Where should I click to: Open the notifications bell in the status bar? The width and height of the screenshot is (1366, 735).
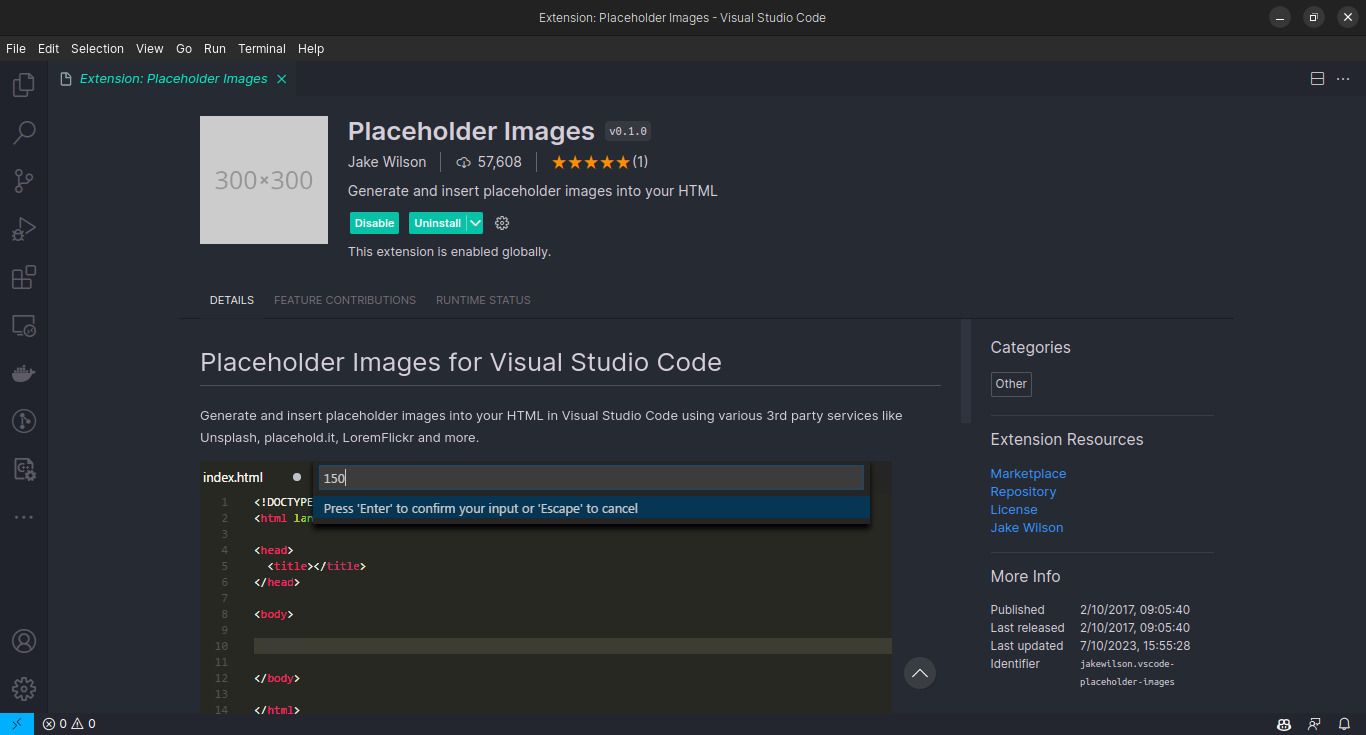1344,723
